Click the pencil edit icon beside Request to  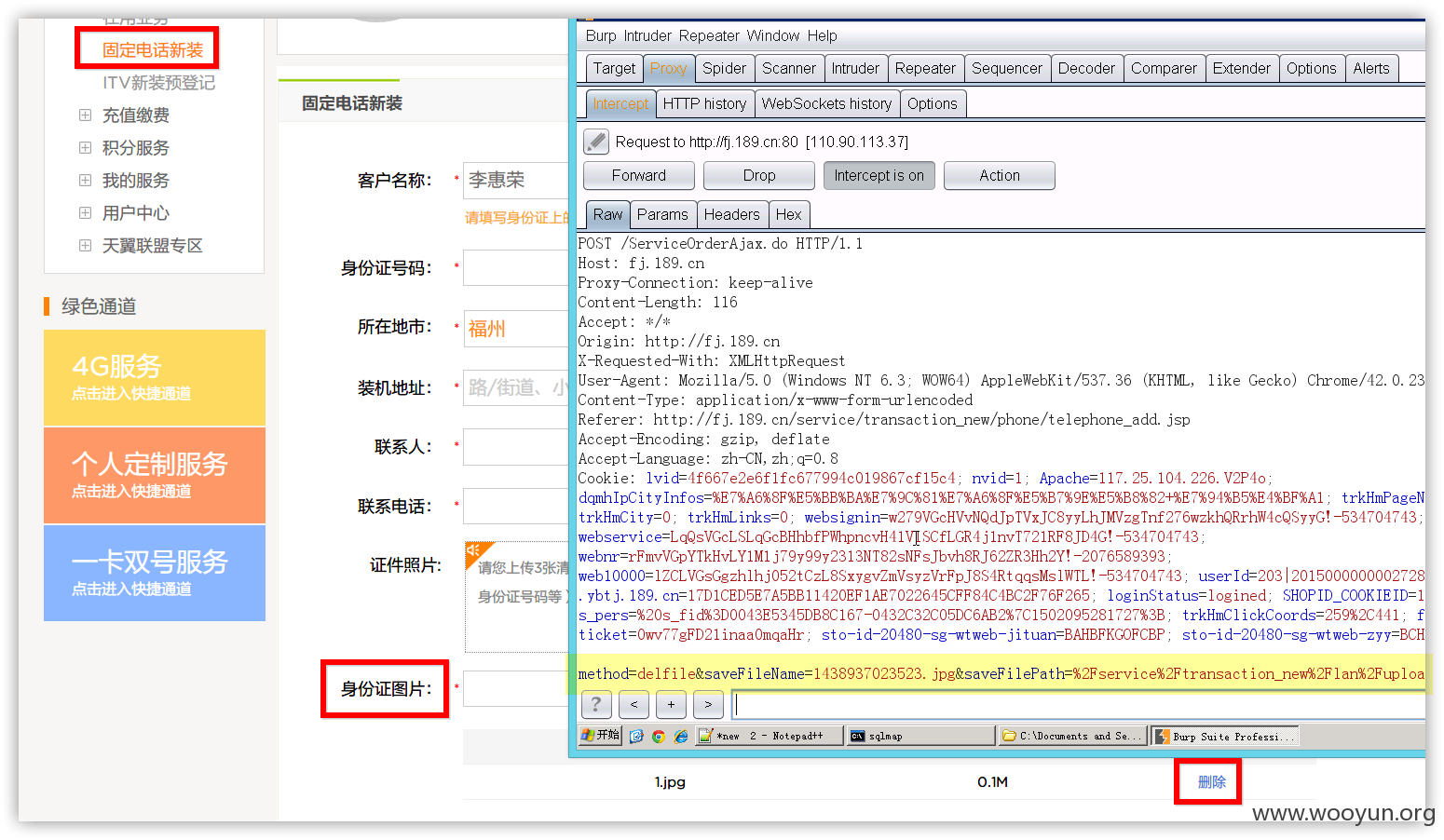click(596, 142)
